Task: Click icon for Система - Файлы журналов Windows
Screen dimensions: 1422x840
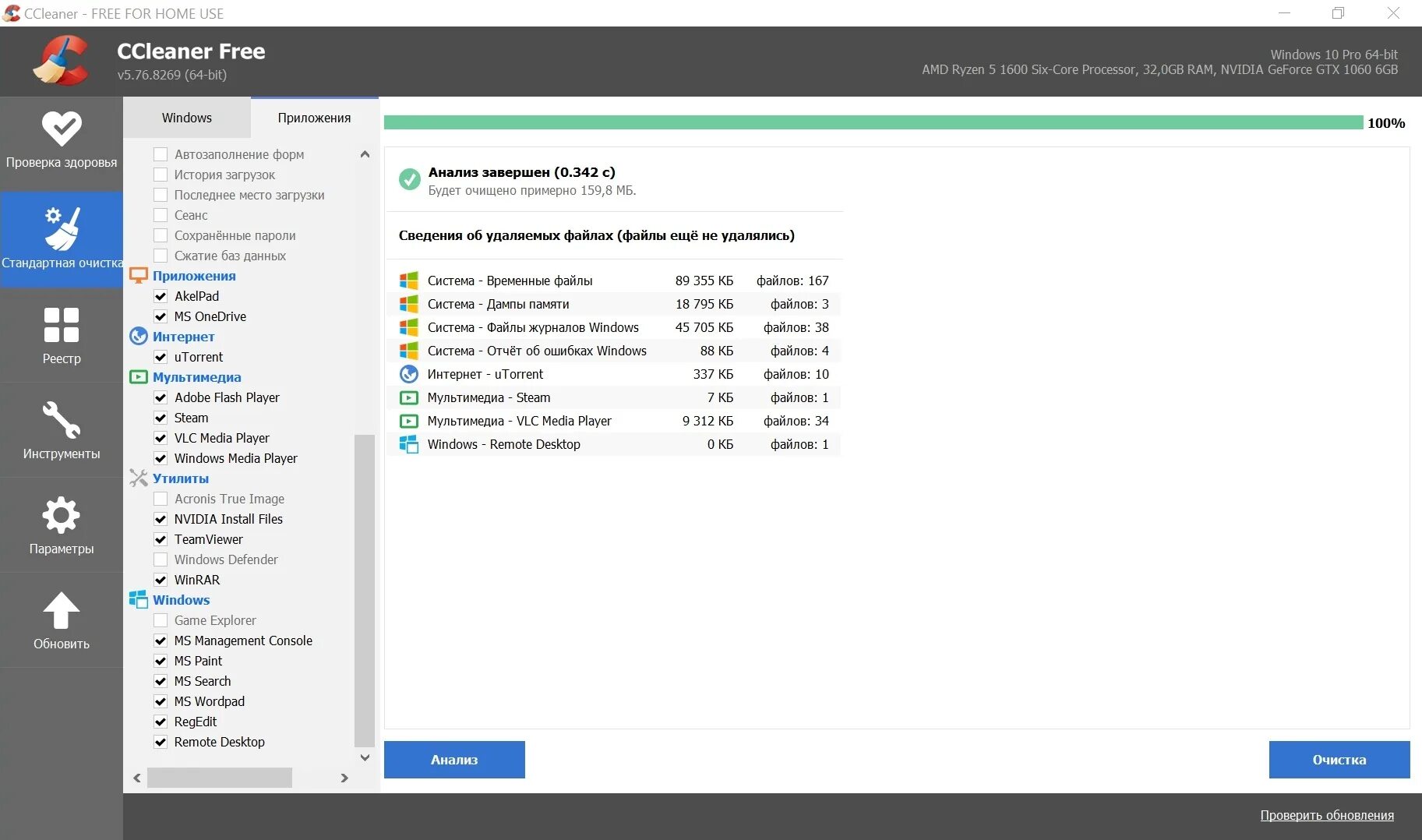Action: tap(408, 327)
